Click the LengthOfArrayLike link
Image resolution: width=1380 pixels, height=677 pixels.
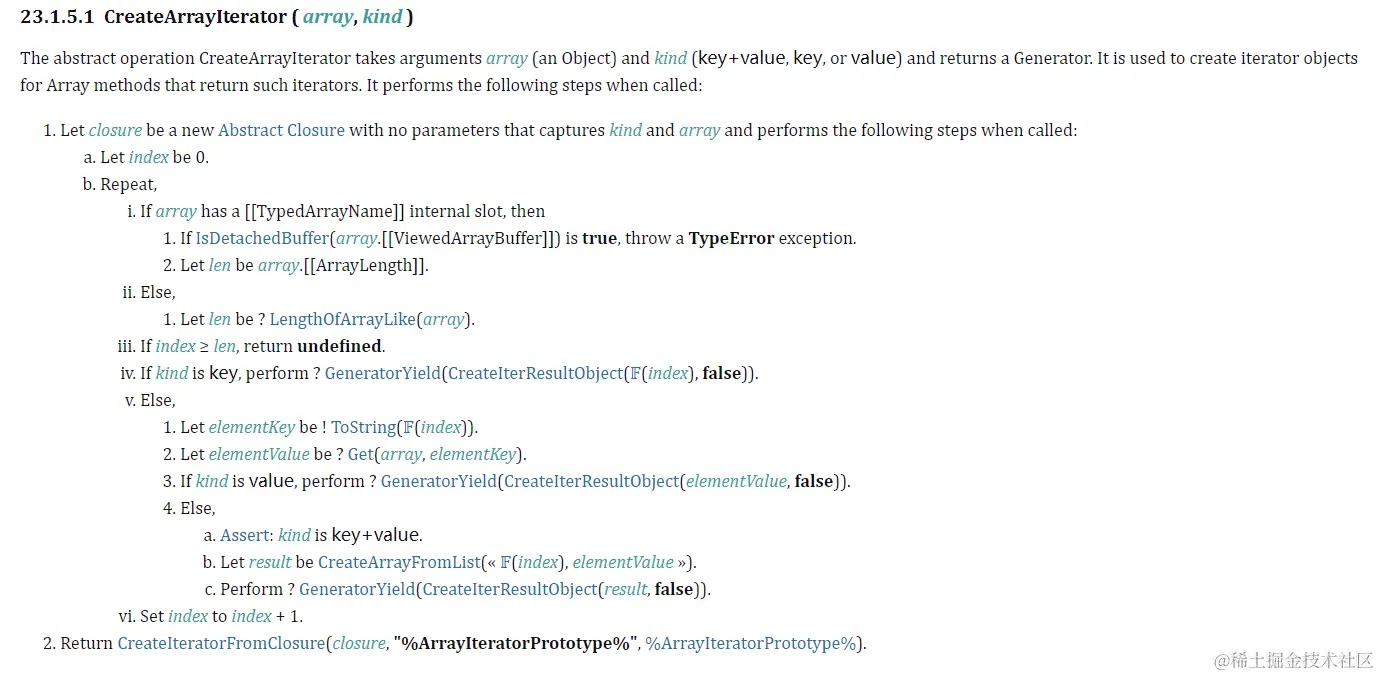tap(343, 319)
